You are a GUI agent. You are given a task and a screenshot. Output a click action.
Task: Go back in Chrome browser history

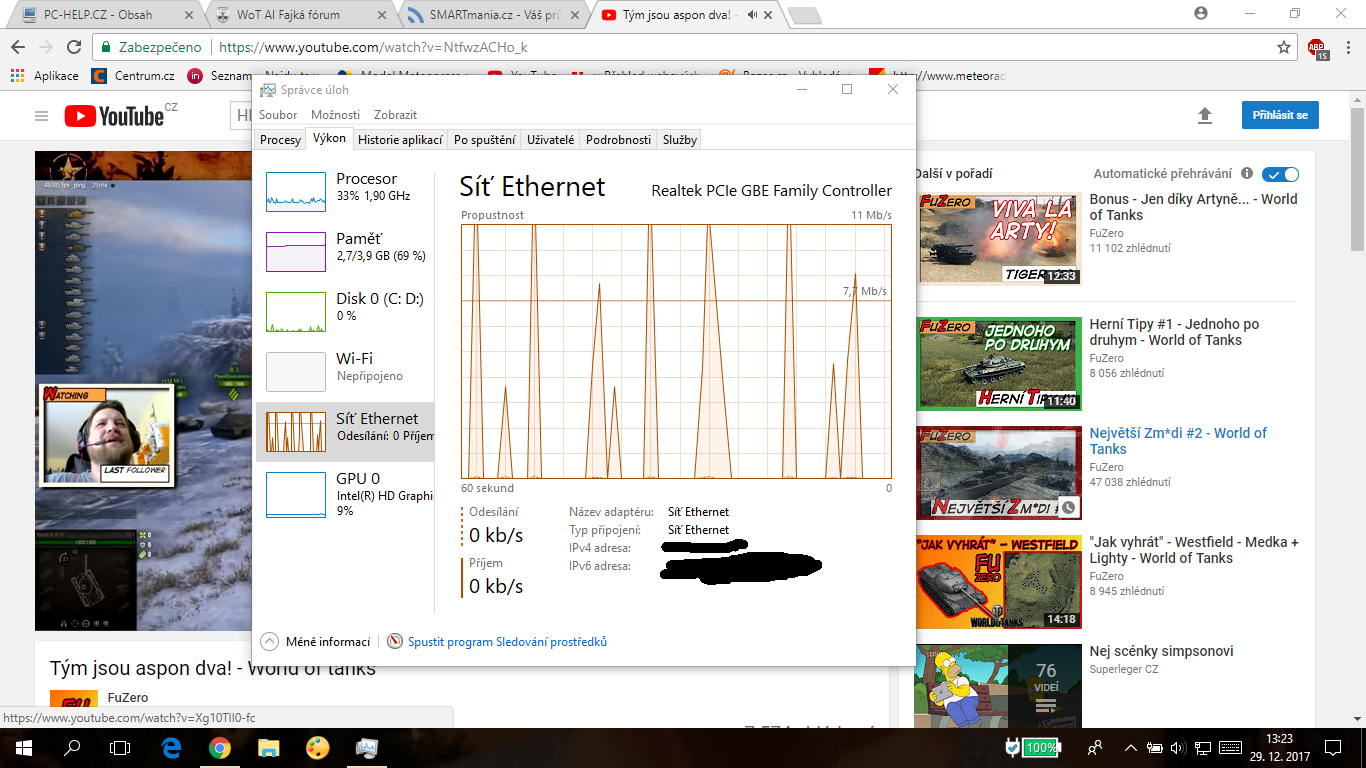pos(17,47)
